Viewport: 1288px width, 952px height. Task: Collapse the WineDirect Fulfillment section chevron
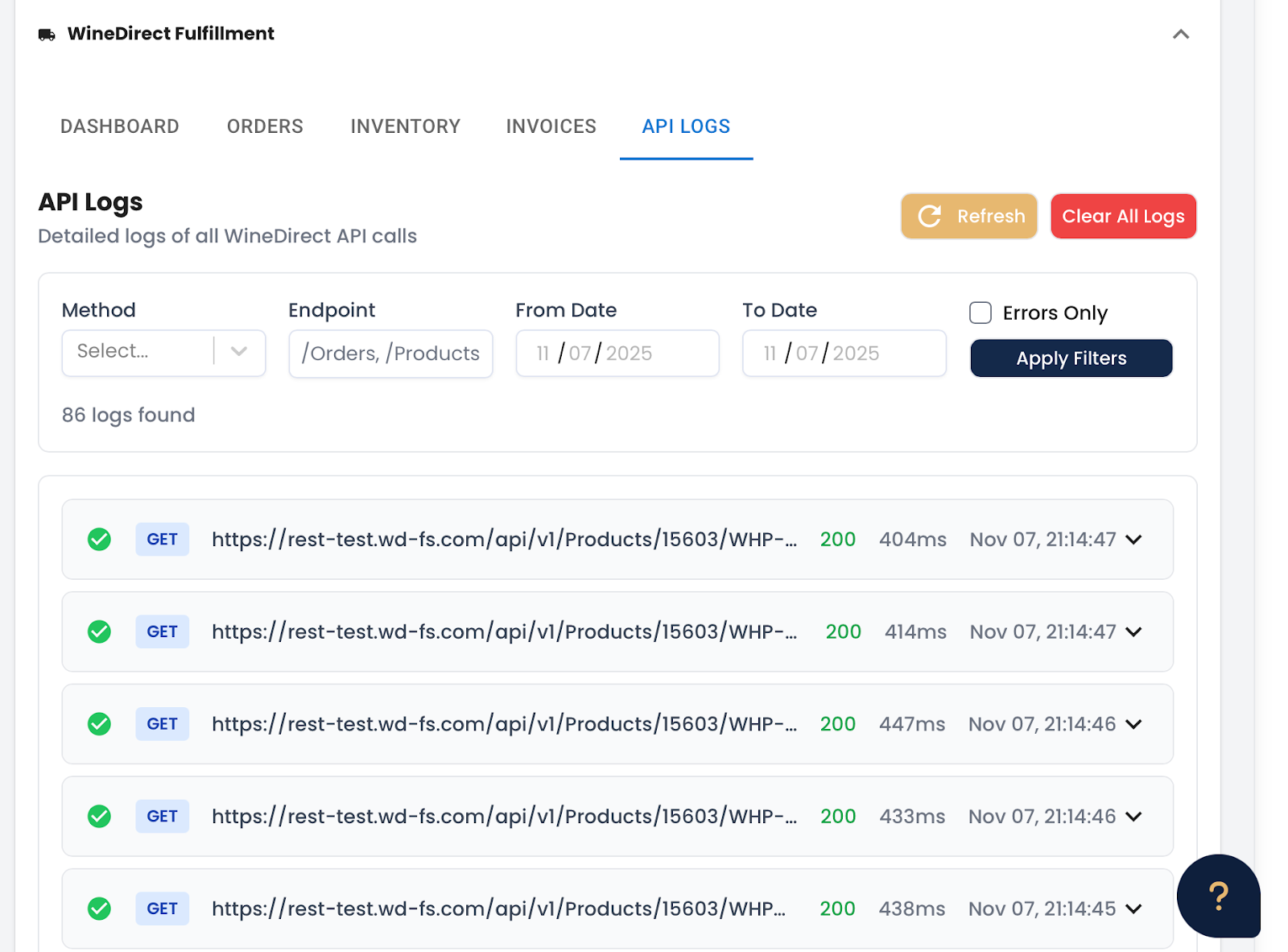(x=1181, y=34)
